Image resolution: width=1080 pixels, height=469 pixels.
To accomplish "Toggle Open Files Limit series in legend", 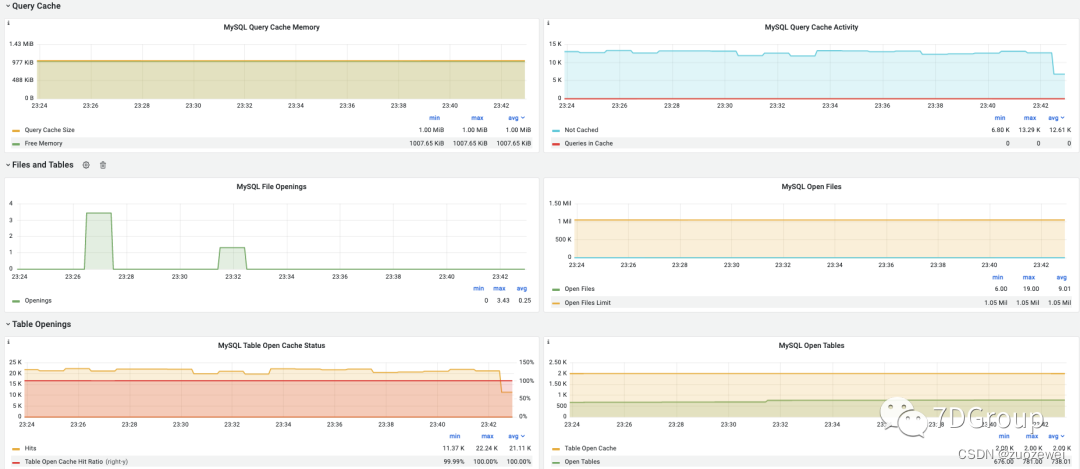I will [x=588, y=302].
